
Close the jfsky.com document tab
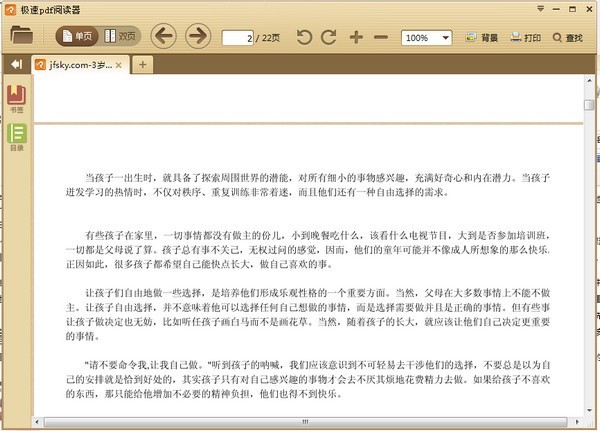click(x=119, y=65)
